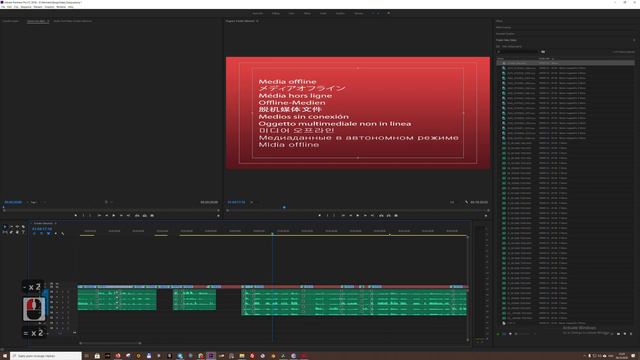Step back one frame in Program monitor
This screenshot has height=360, width=640.
350,216
